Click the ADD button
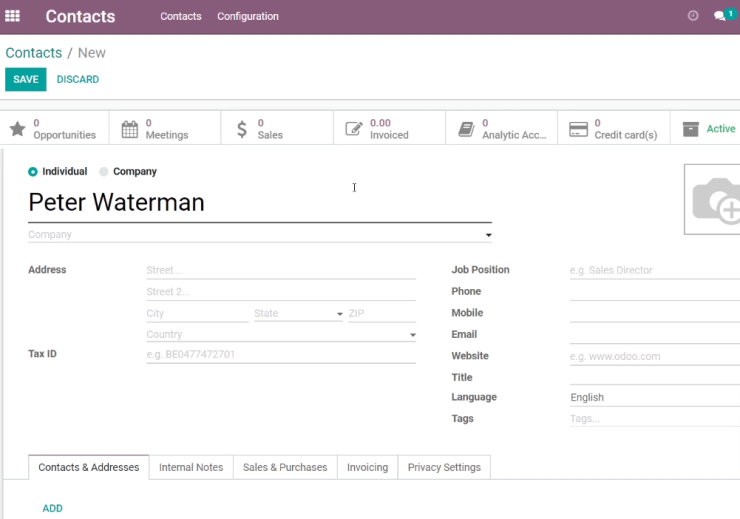 click(52, 508)
